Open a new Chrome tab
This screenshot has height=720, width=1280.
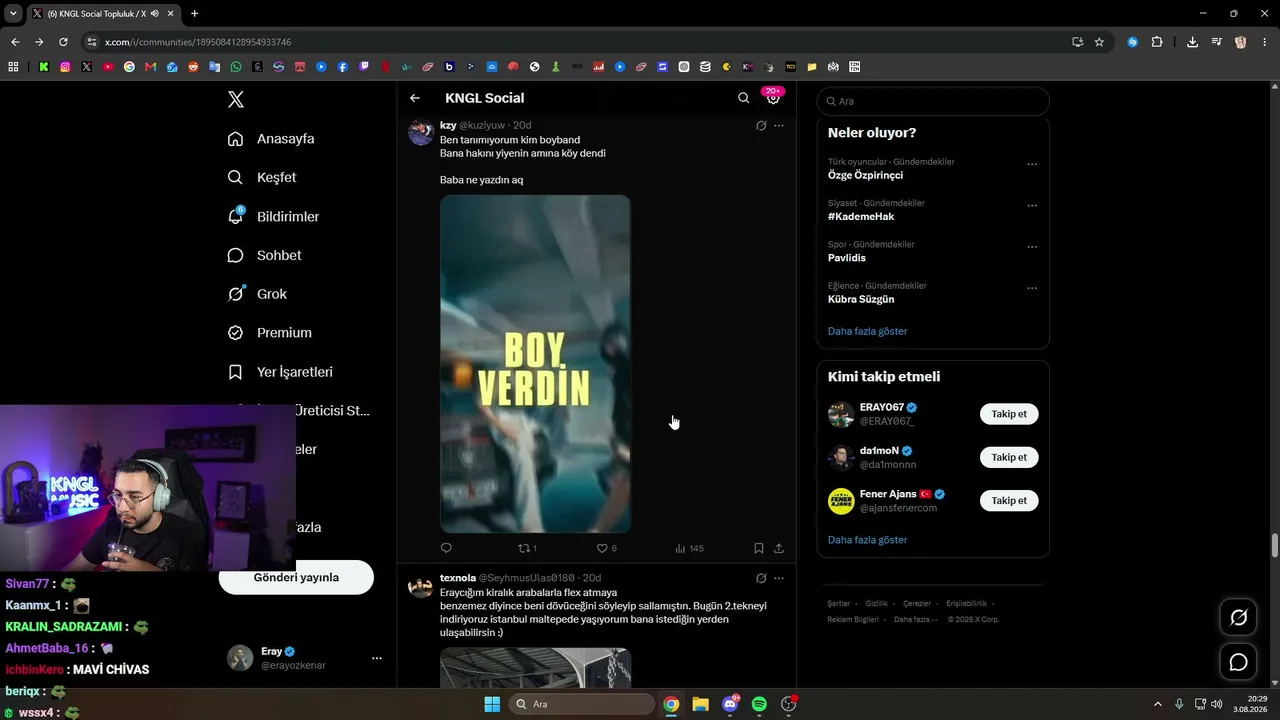194,14
